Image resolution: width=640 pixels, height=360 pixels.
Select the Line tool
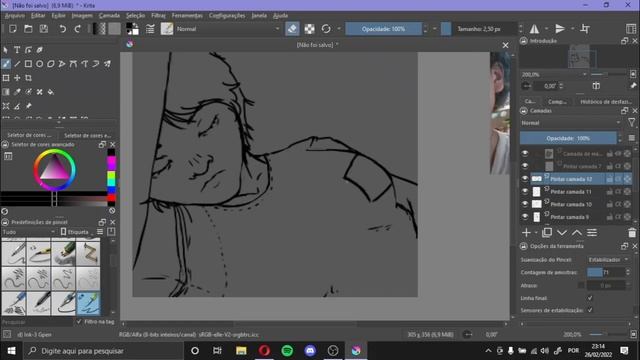click(x=17, y=64)
